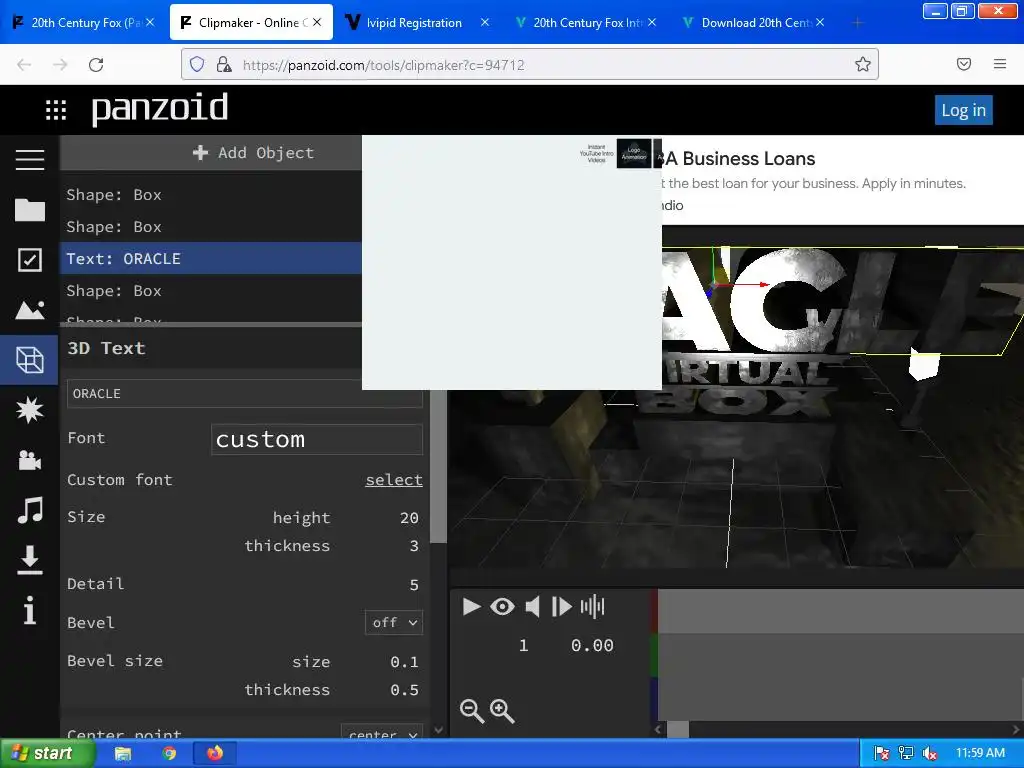Open the environment mountain icon panel

[29, 310]
